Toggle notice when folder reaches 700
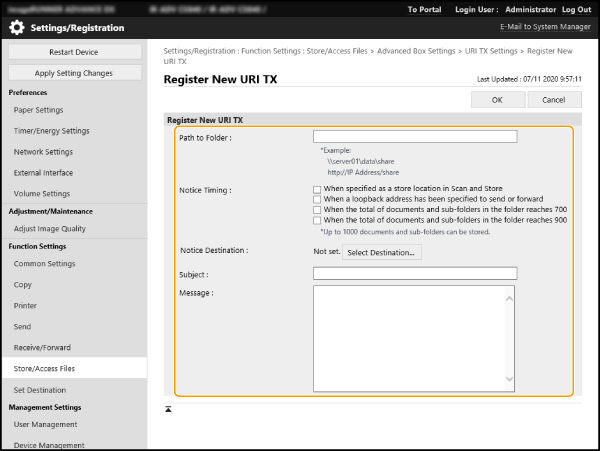Screen dimensions: 600x451 317,210
